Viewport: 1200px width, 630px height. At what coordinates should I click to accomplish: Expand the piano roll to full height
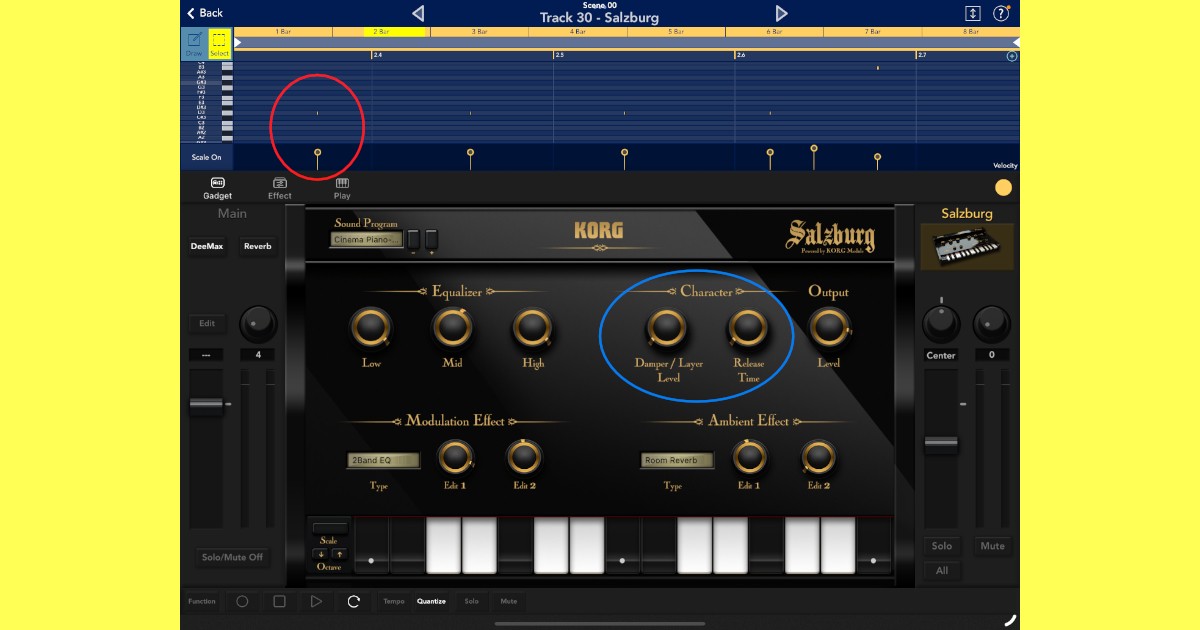click(972, 13)
